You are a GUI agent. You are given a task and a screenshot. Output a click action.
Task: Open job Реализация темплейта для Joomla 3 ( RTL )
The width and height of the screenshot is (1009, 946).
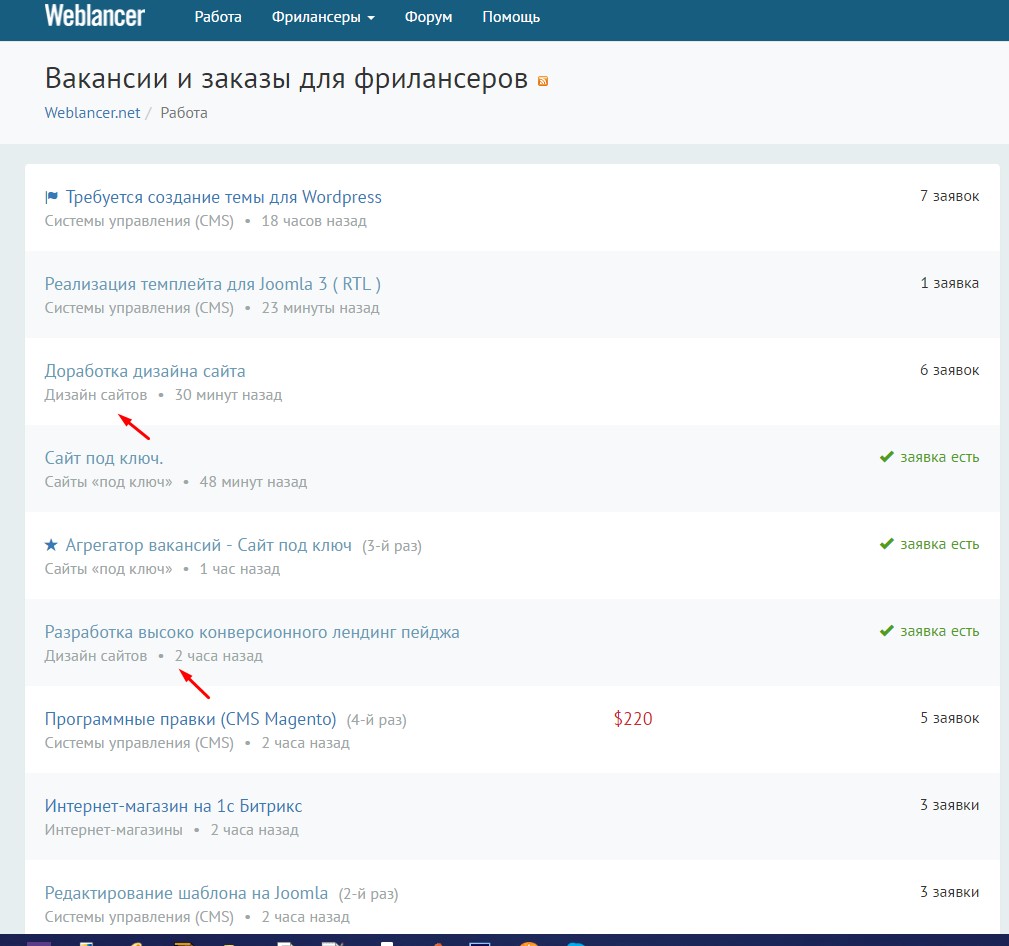click(212, 284)
